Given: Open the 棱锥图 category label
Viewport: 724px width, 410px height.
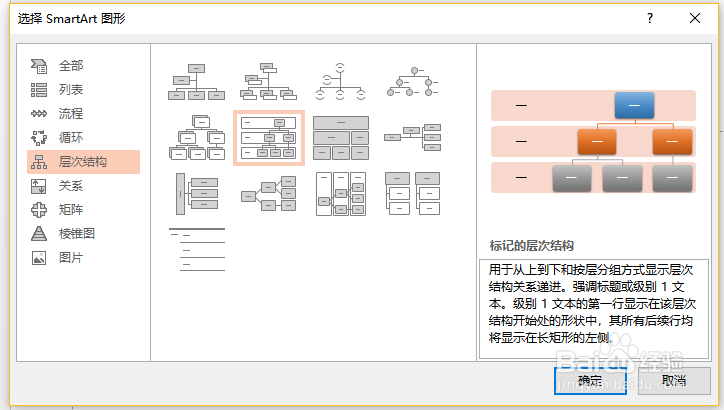Looking at the screenshot, I should coord(77,234).
